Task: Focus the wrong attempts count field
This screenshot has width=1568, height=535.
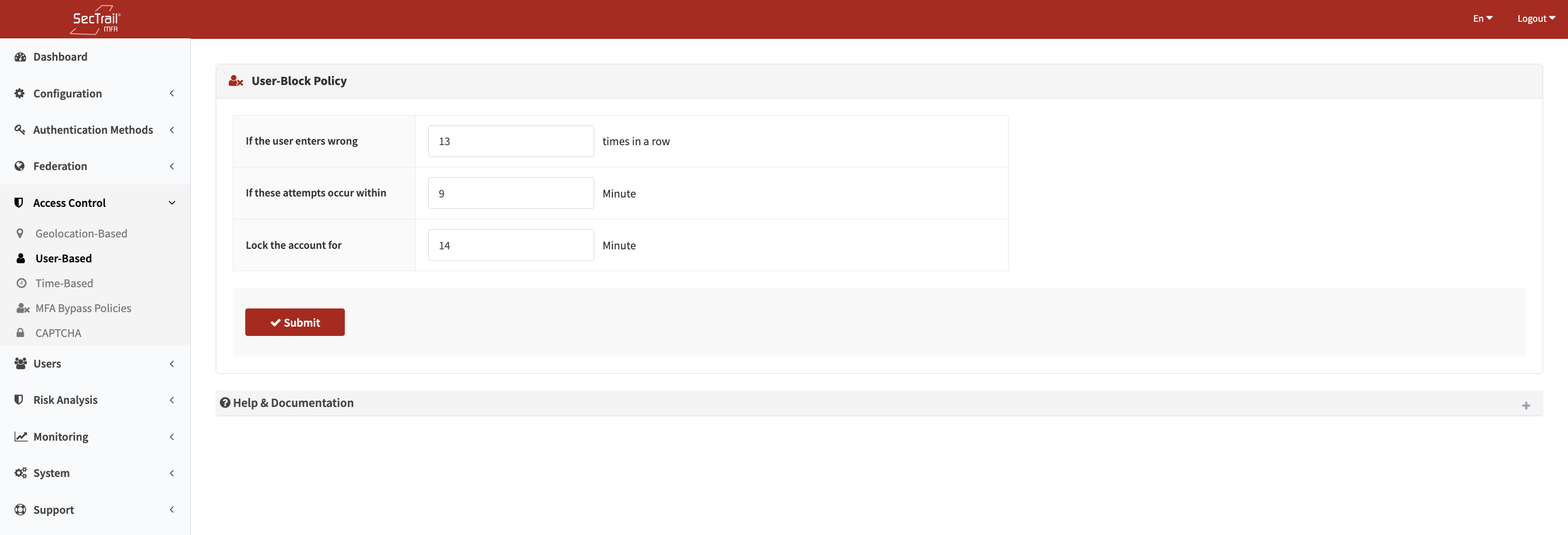Action: (x=510, y=141)
